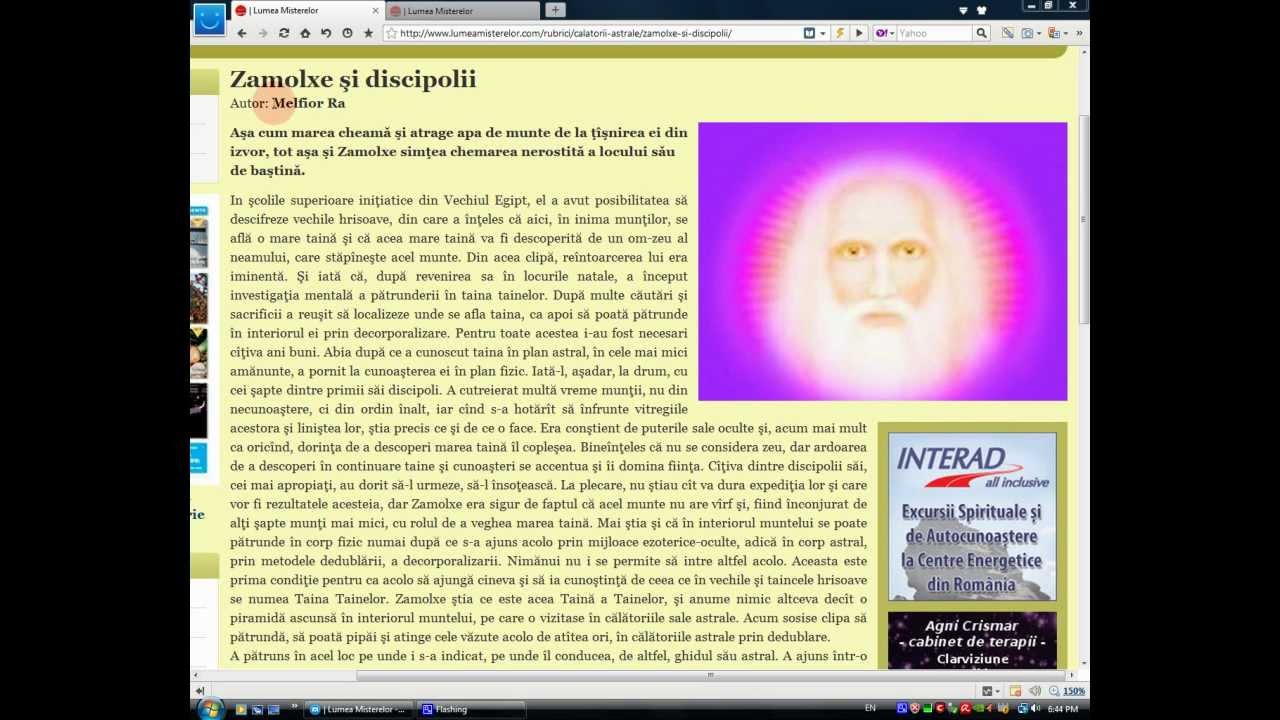Viewport: 1280px width, 720px height.
Task: Go back to the previous page
Action: pyautogui.click(x=241, y=33)
